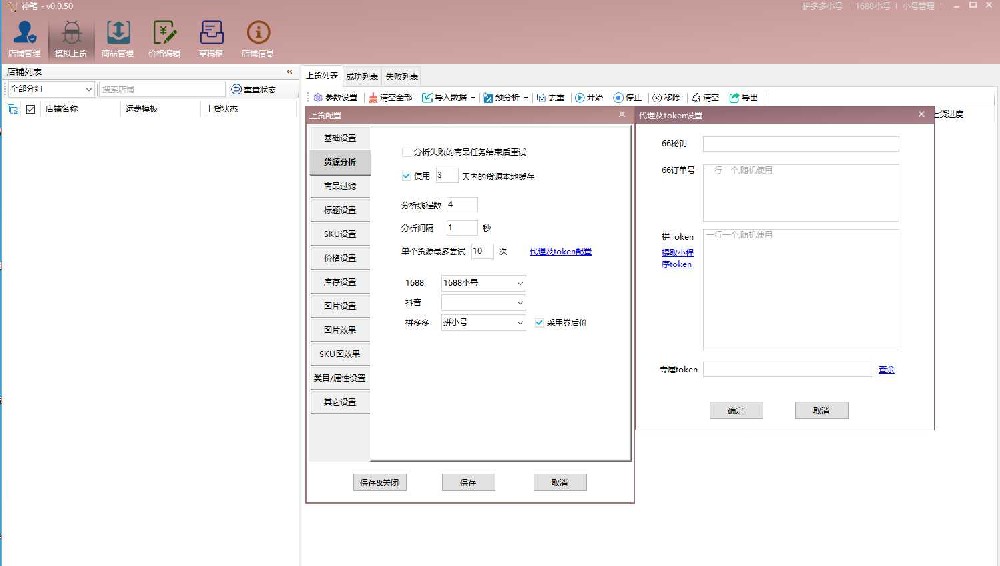Open the store info circled-i icon
Screen dimensions: 1000x566
[258, 32]
